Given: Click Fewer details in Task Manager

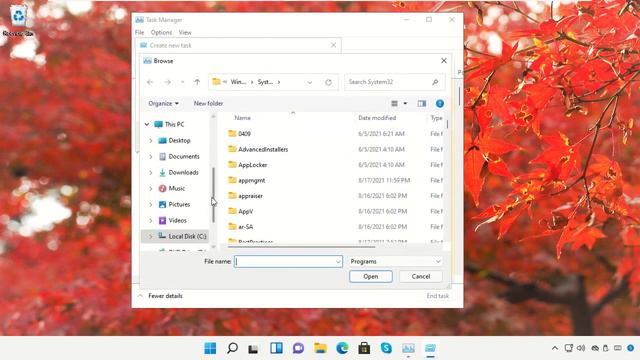Looking at the screenshot, I should pyautogui.click(x=165, y=296).
